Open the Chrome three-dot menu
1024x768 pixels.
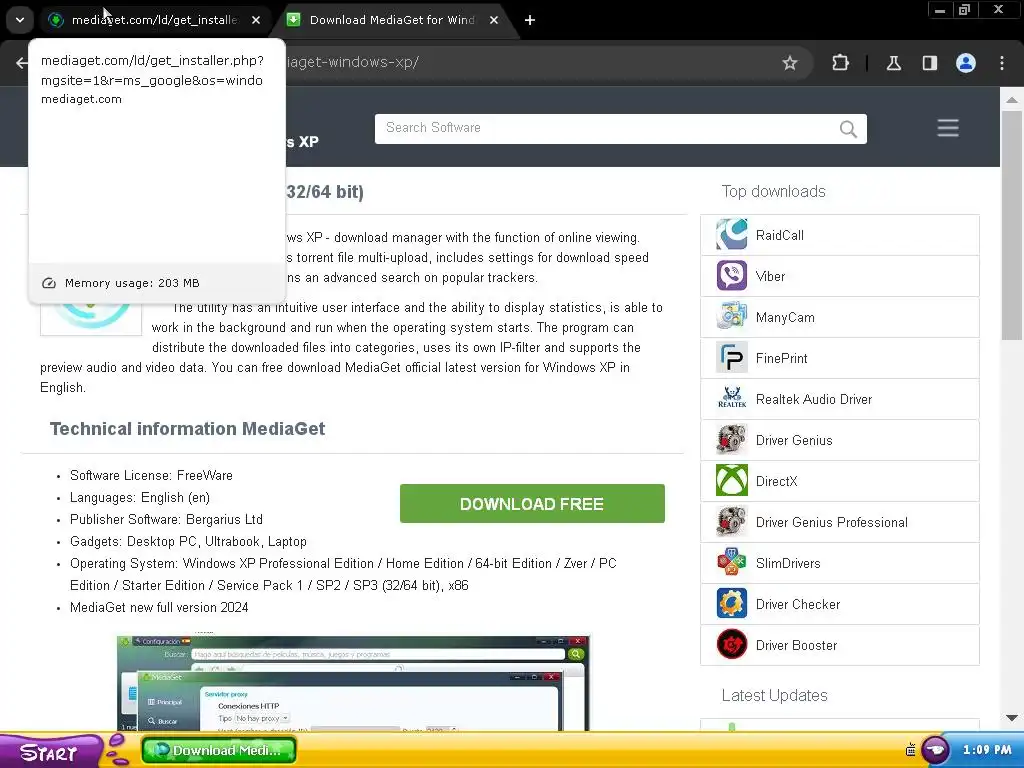point(1002,63)
